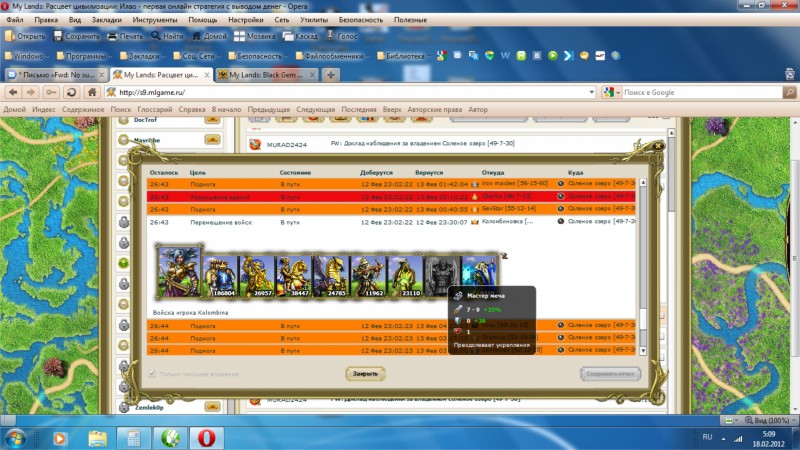Viewport: 800px width, 450px height.
Task: Click the Печать toolbar button
Action: 126,36
